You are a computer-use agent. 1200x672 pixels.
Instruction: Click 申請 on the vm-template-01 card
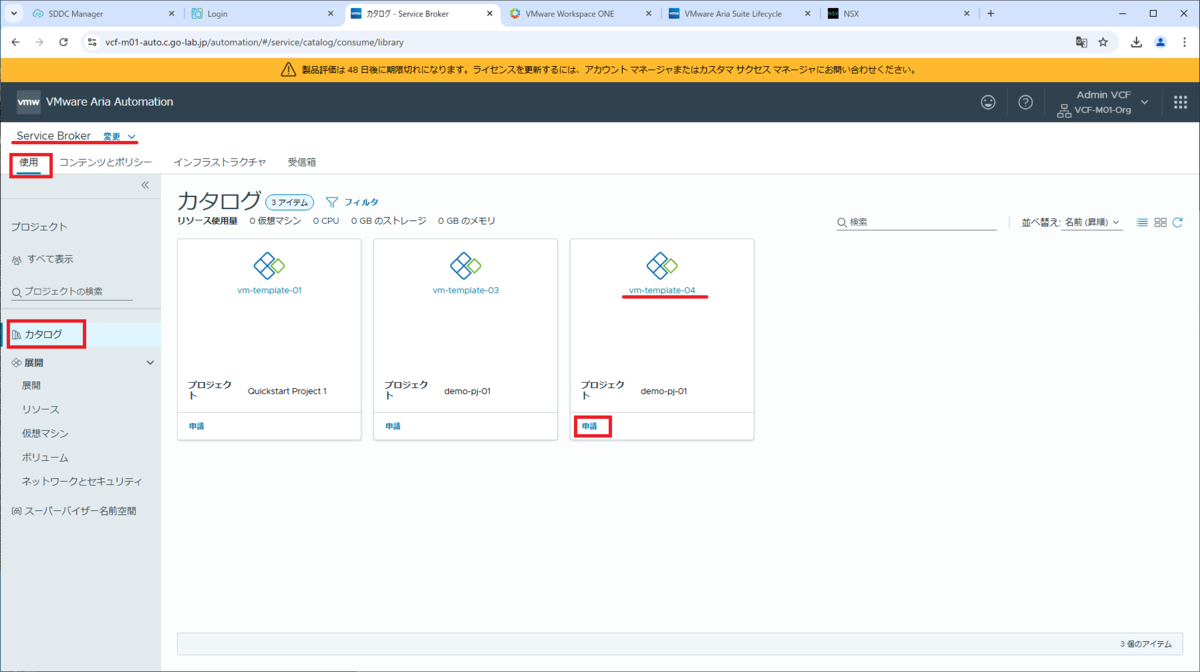(x=197, y=426)
